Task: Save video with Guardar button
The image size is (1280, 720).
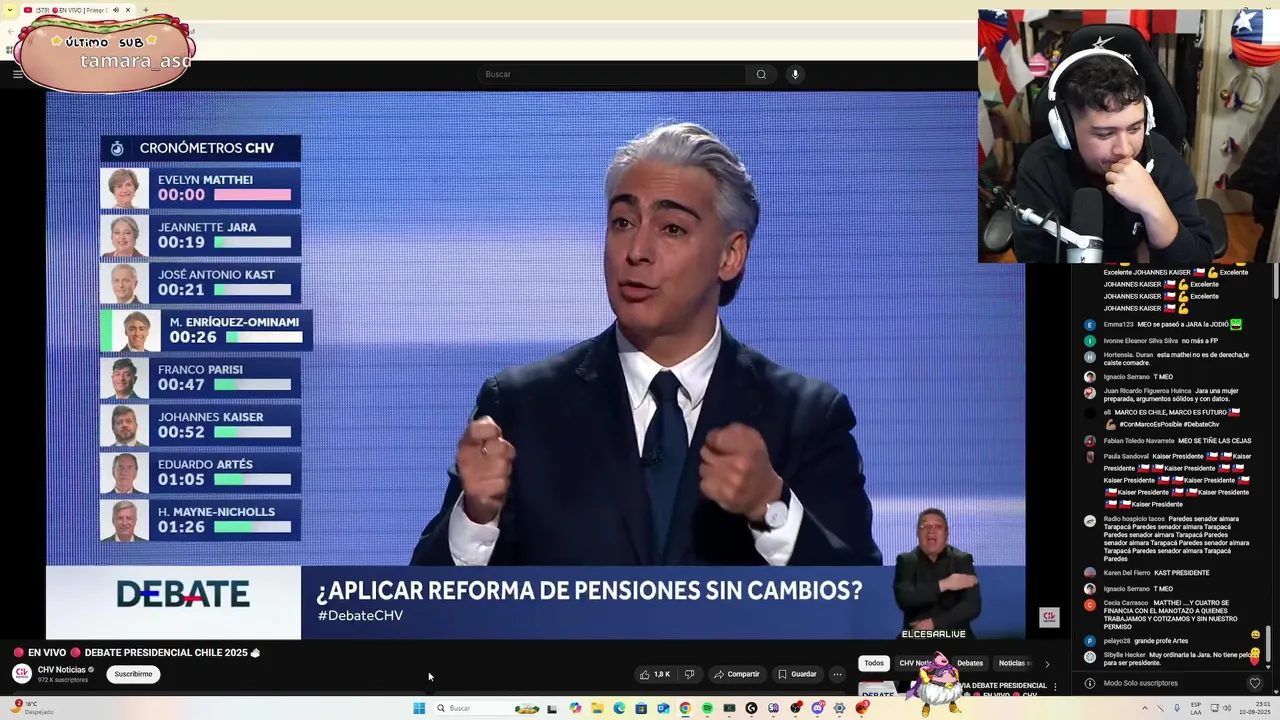Action: click(797, 674)
